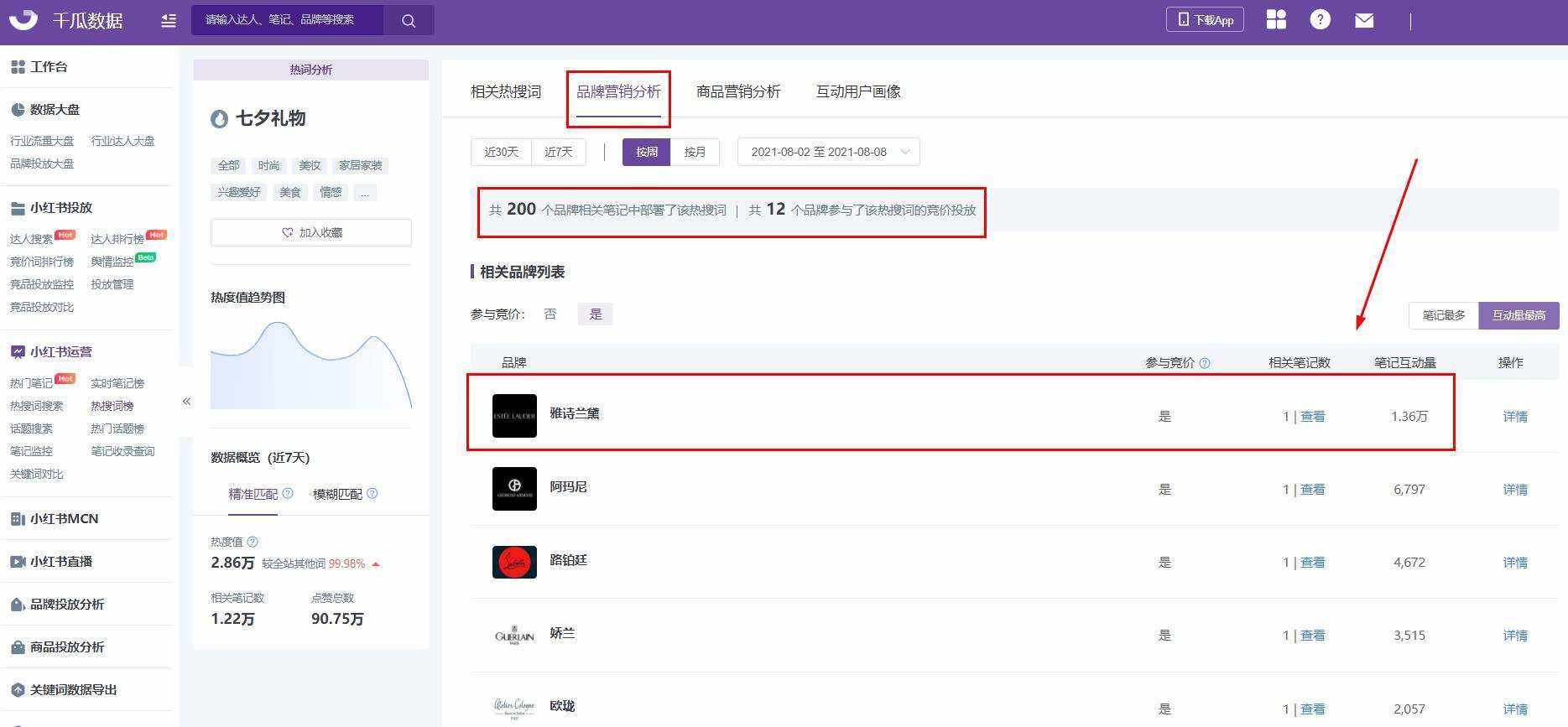1568x727 pixels.
Task: Open 详情 for 雅诗兰黛 row
Action: 1515,417
